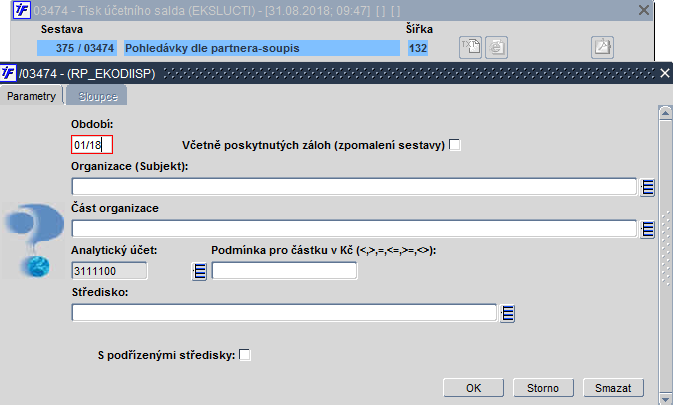Open list for Organizace (Subjekt) field
673x405 pixels.
[647, 187]
